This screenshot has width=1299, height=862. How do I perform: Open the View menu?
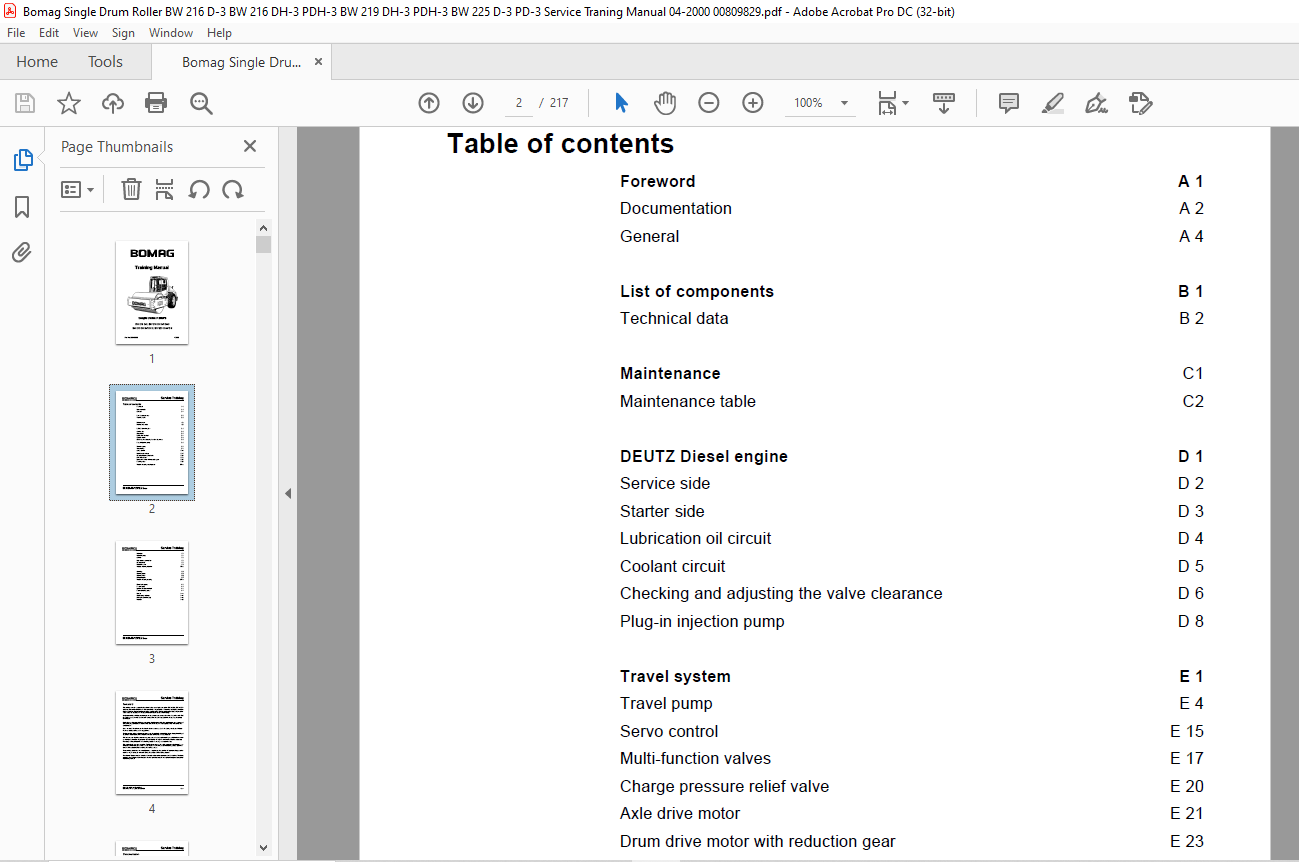(x=86, y=33)
